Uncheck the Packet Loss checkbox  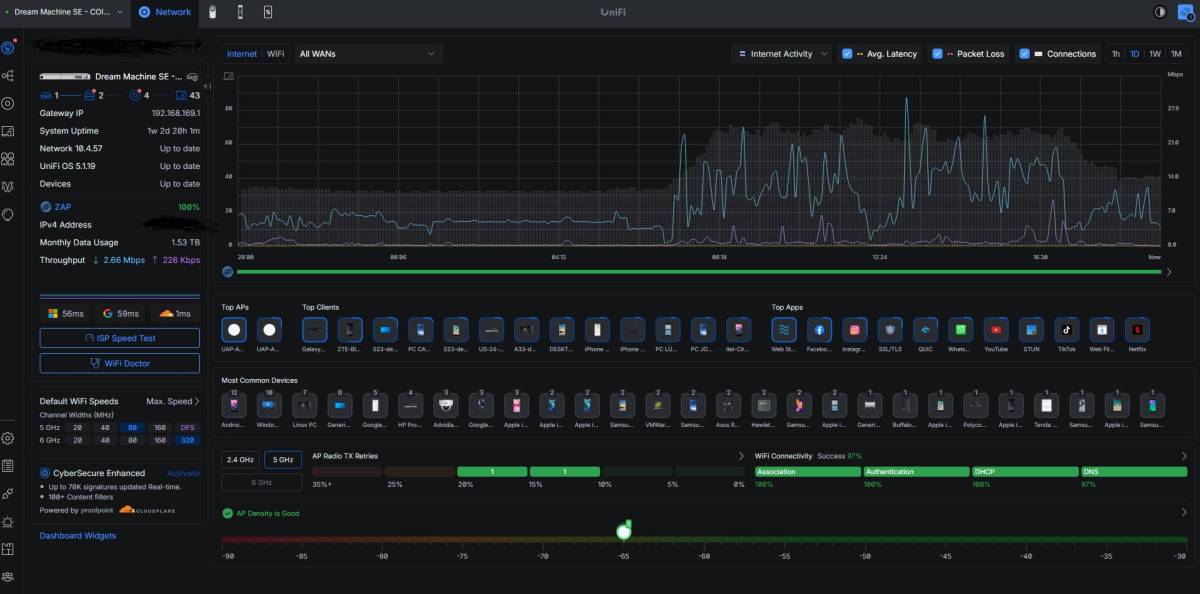coord(937,54)
